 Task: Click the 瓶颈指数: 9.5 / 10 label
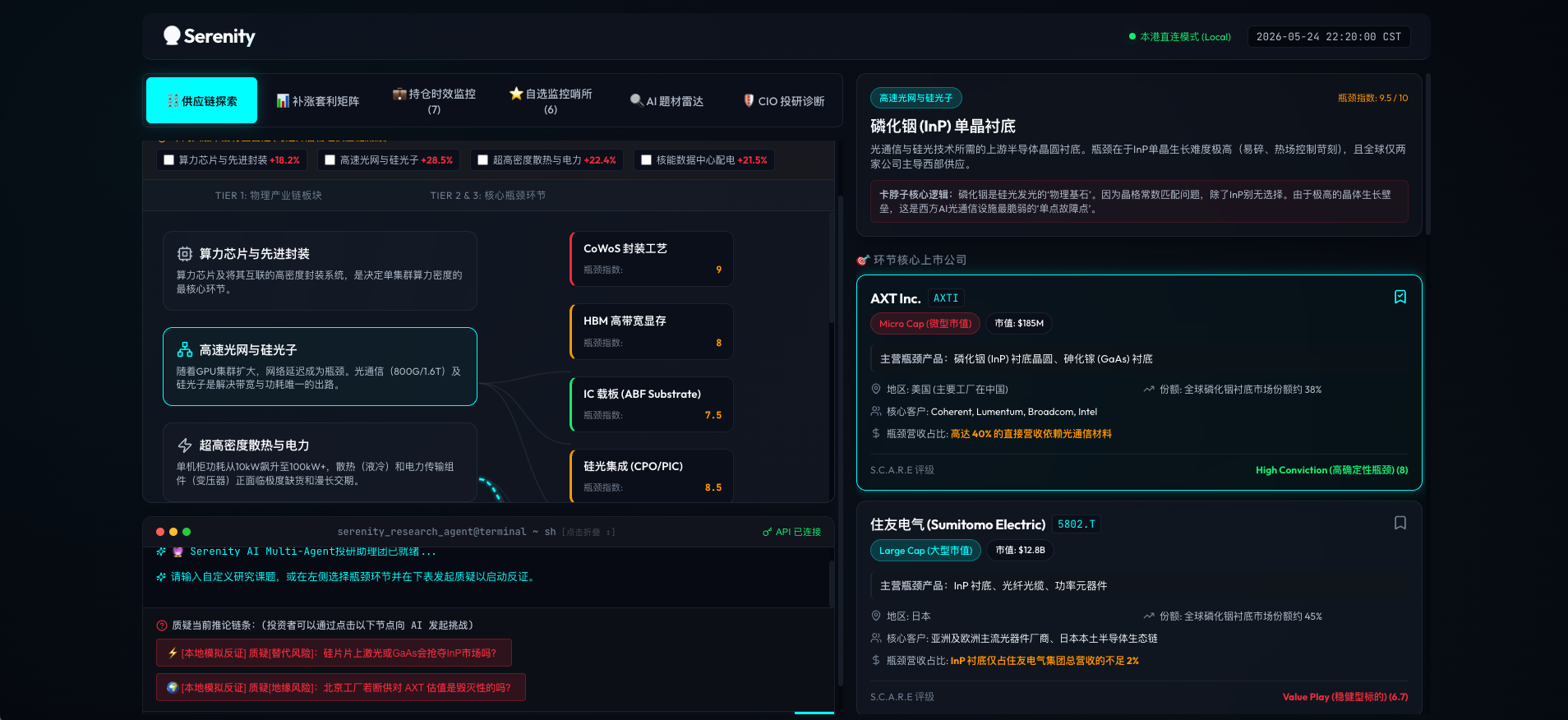[x=1372, y=98]
